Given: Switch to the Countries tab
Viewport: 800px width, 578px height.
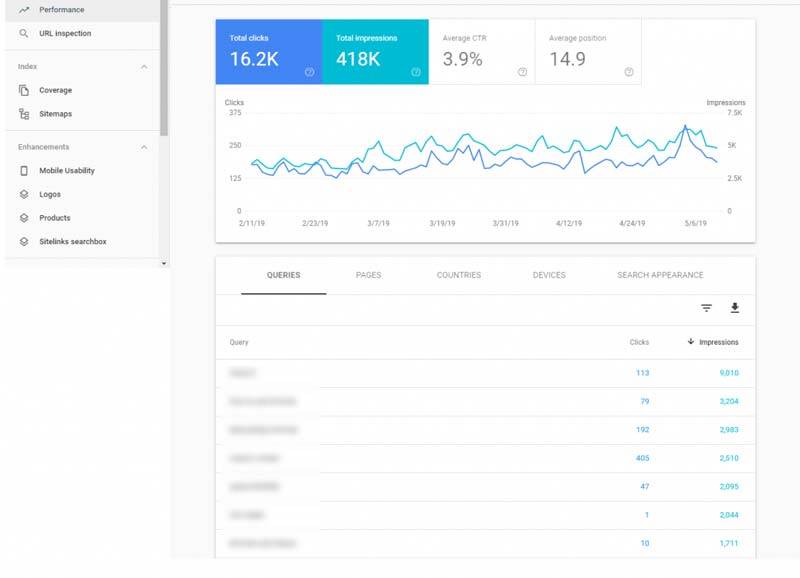Looking at the screenshot, I should point(458,275).
